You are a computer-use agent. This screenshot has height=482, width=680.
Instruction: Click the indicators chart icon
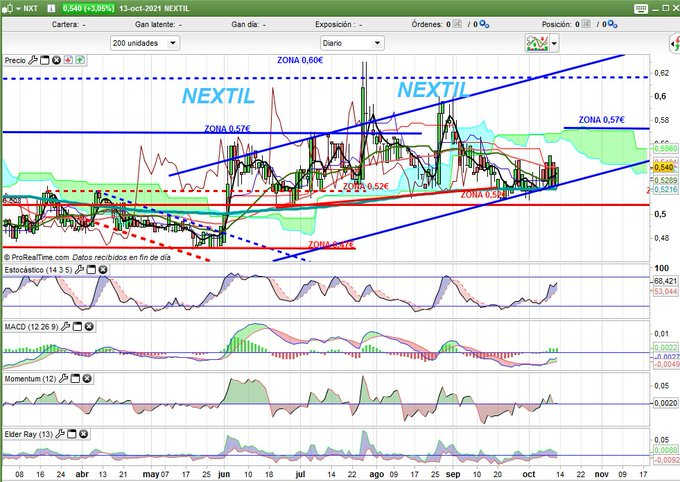[x=537, y=43]
